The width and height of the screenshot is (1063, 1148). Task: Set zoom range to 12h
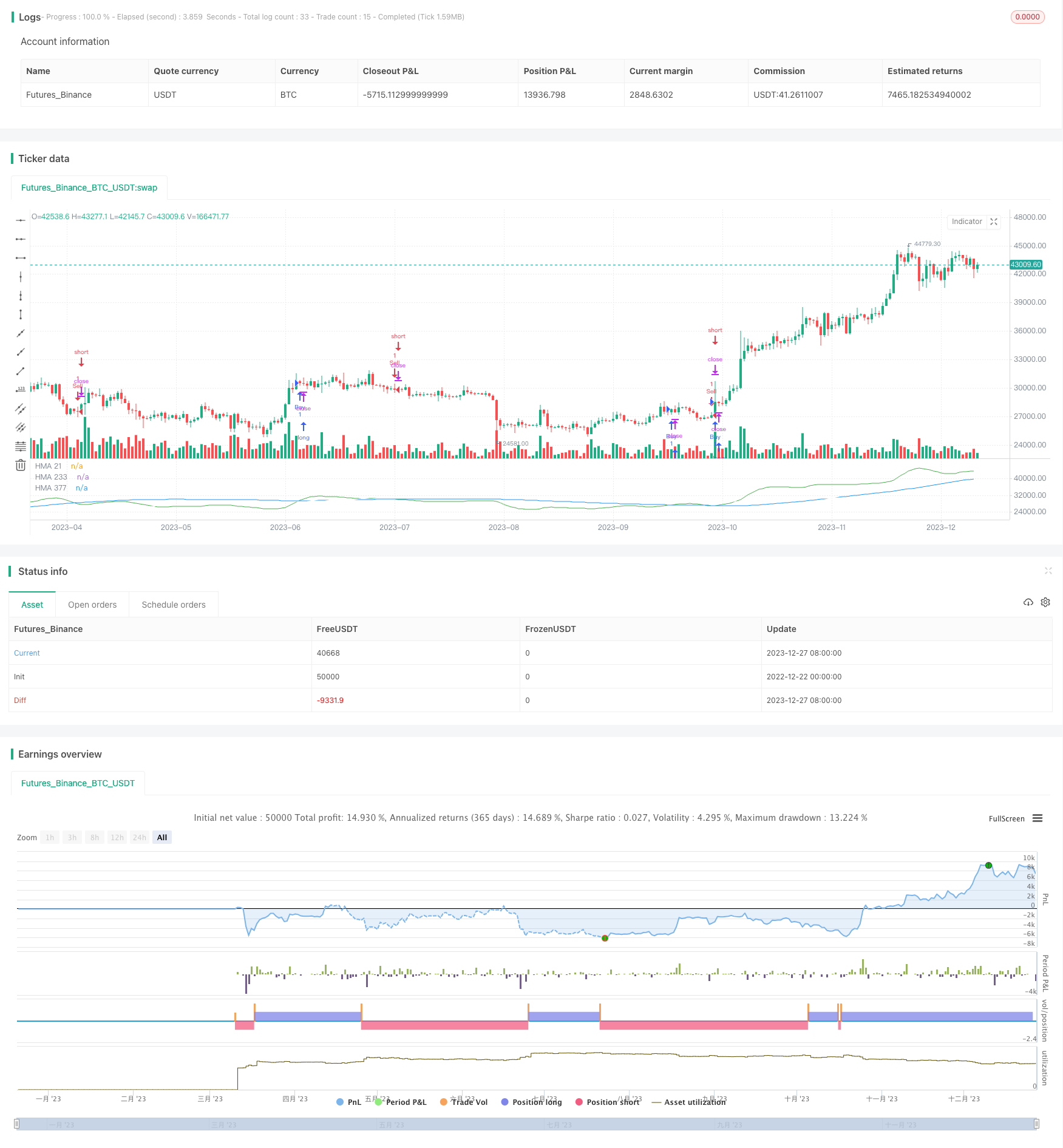(x=117, y=837)
